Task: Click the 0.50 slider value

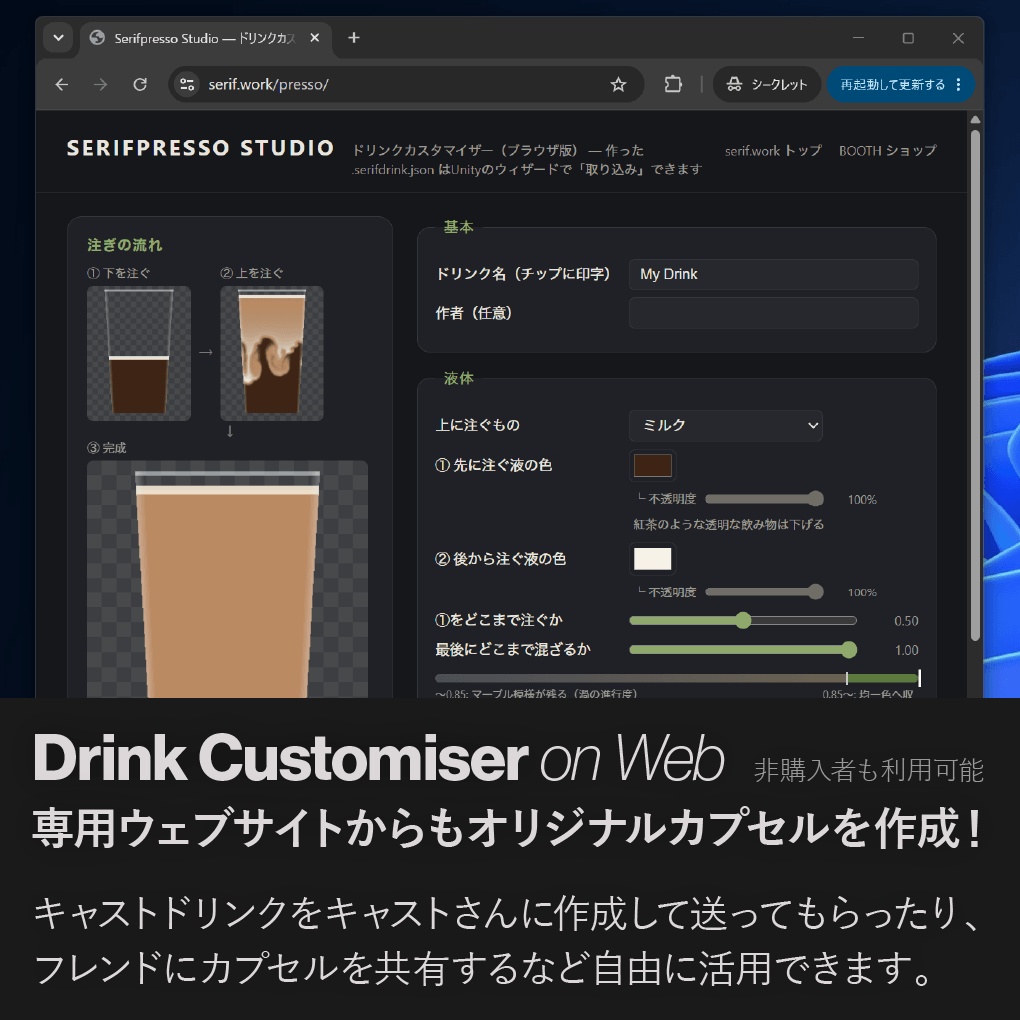Action: coord(906,621)
